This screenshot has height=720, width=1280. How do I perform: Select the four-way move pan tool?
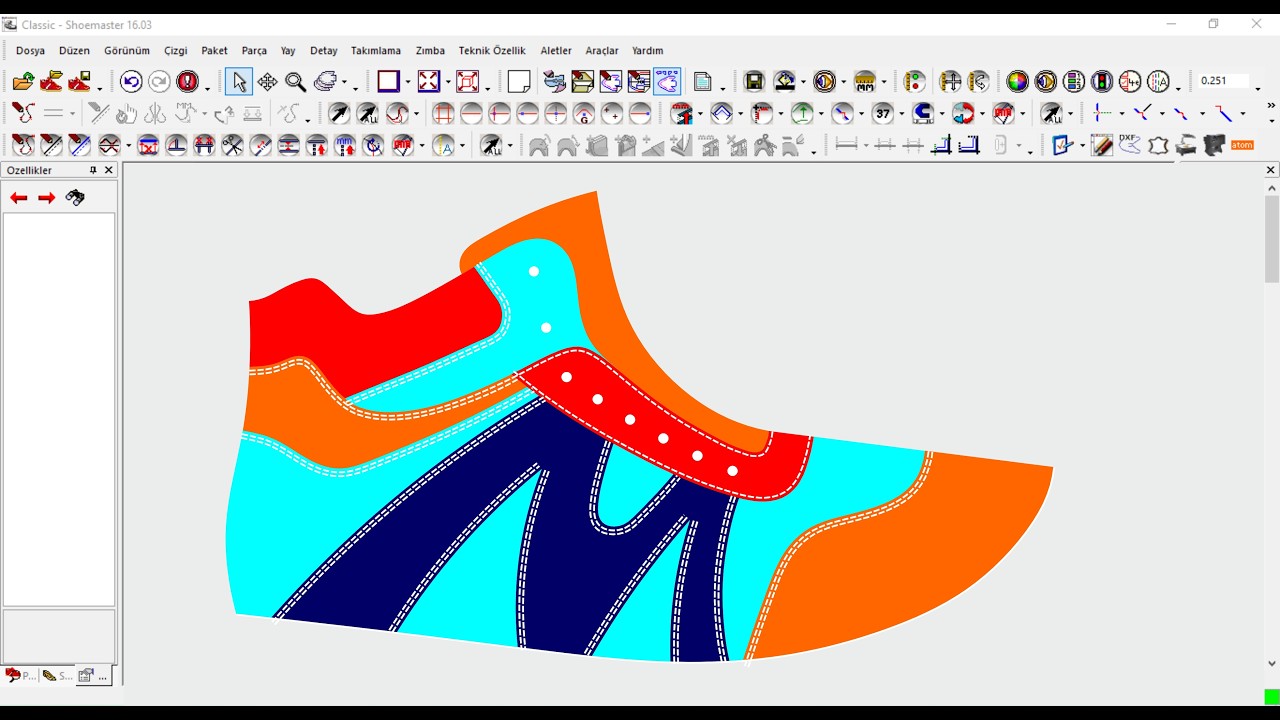tap(267, 82)
